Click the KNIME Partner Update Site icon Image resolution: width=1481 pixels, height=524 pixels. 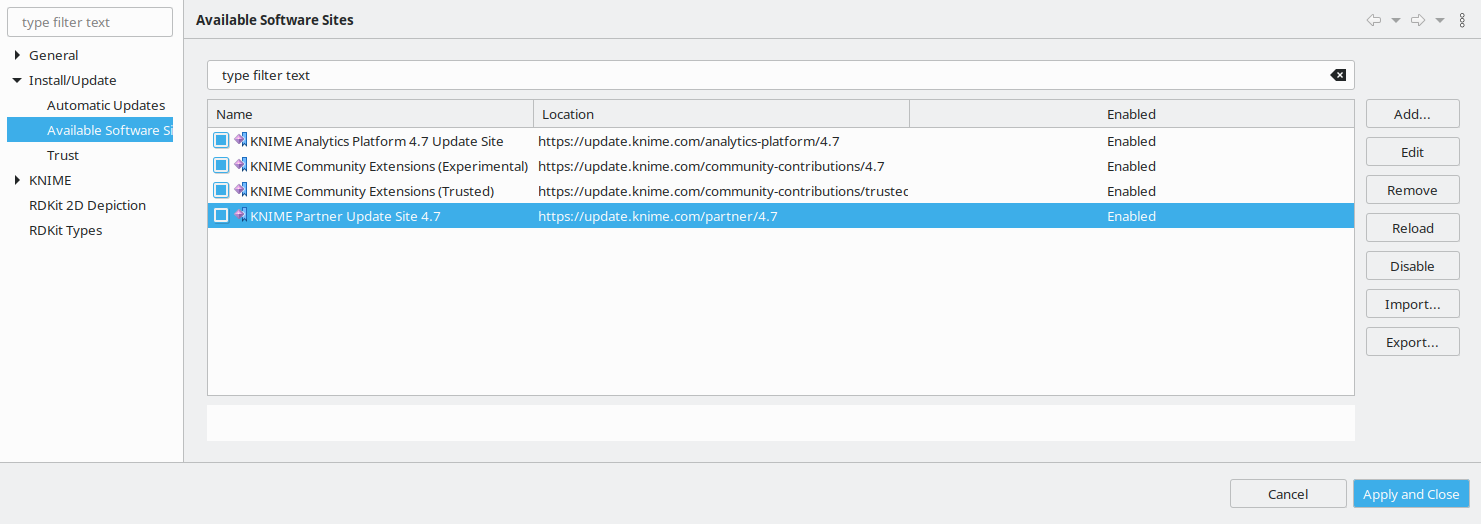pos(240,215)
